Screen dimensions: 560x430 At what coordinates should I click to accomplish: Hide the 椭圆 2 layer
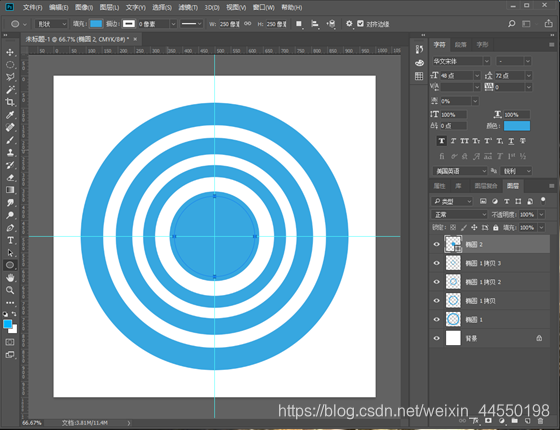coord(436,244)
